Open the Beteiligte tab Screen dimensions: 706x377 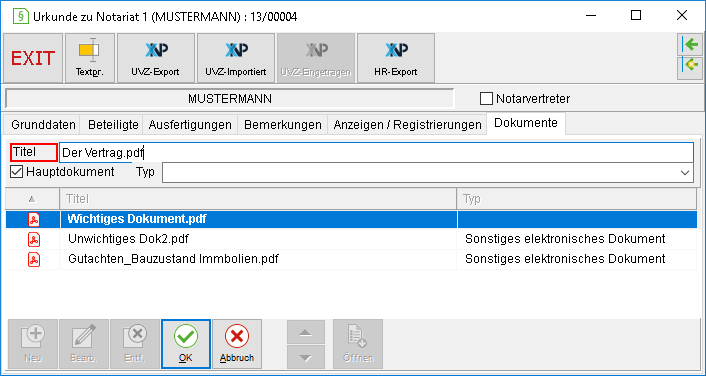[x=113, y=125]
